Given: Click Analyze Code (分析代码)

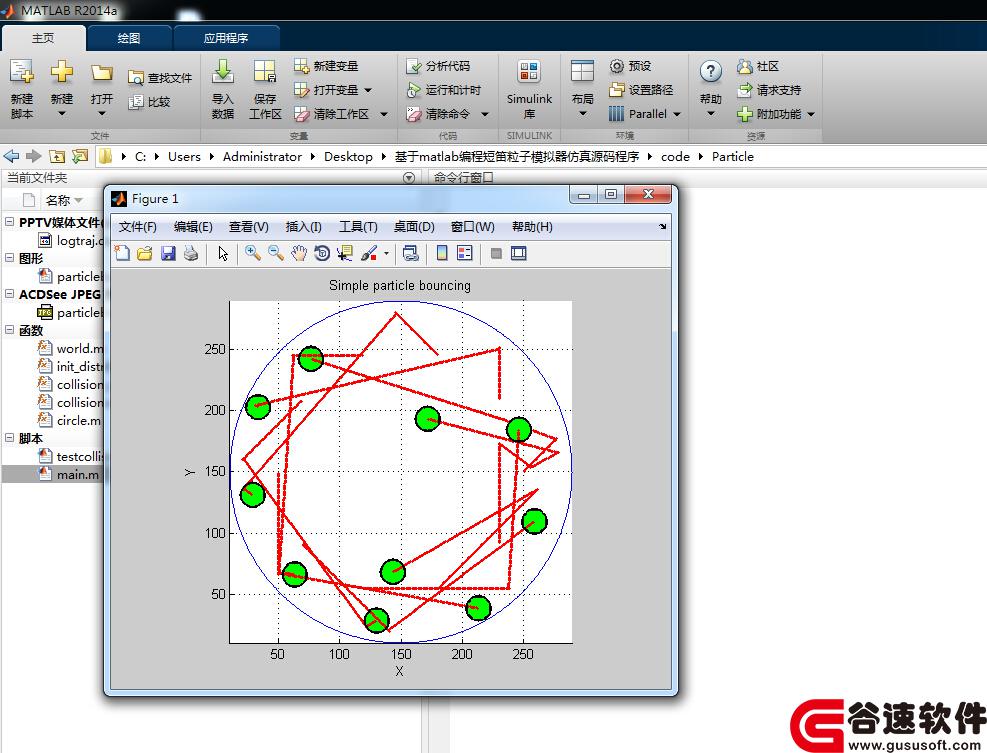Looking at the screenshot, I should tap(438, 66).
